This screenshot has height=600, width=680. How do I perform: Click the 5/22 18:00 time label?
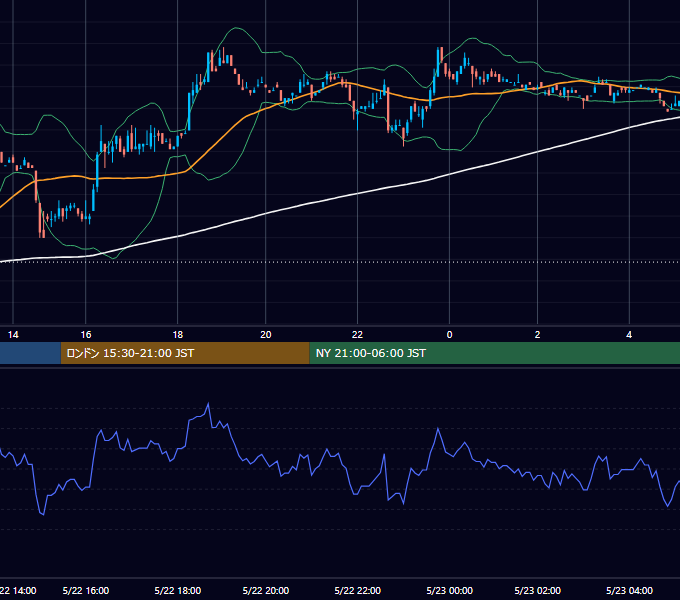pyautogui.click(x=178, y=590)
